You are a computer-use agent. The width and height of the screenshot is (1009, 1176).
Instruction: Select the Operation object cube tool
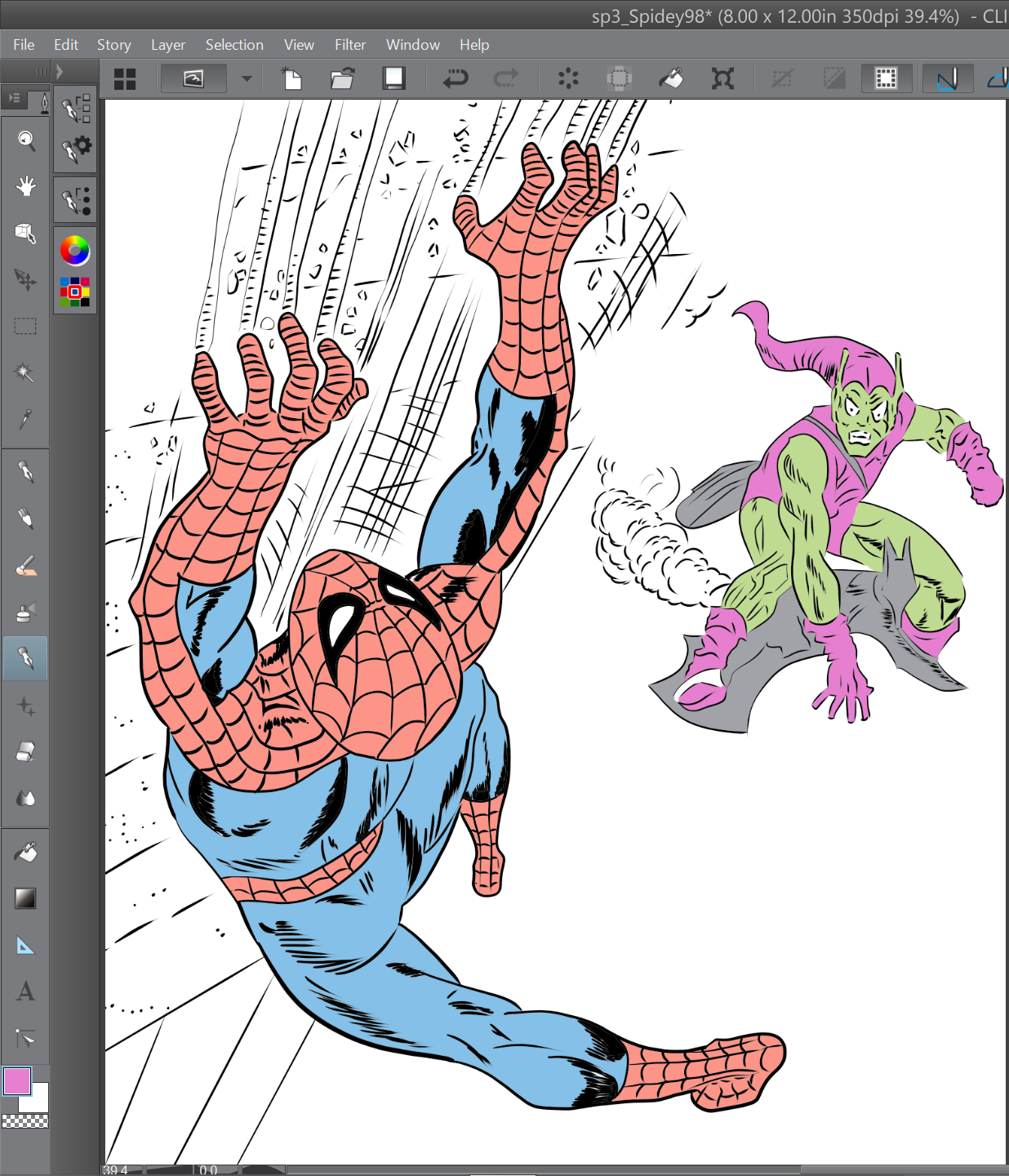pos(25,234)
